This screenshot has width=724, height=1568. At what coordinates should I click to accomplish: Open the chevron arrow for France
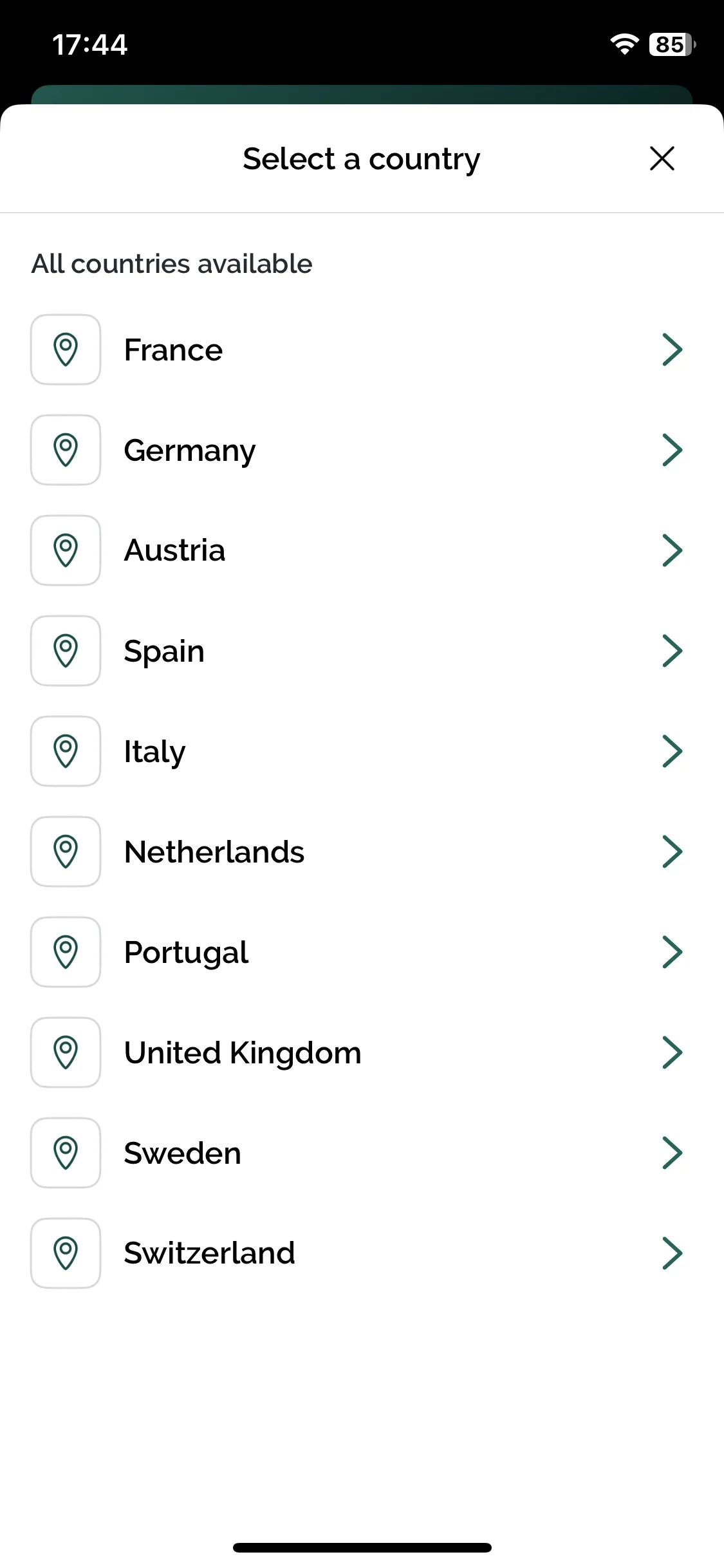(x=672, y=350)
